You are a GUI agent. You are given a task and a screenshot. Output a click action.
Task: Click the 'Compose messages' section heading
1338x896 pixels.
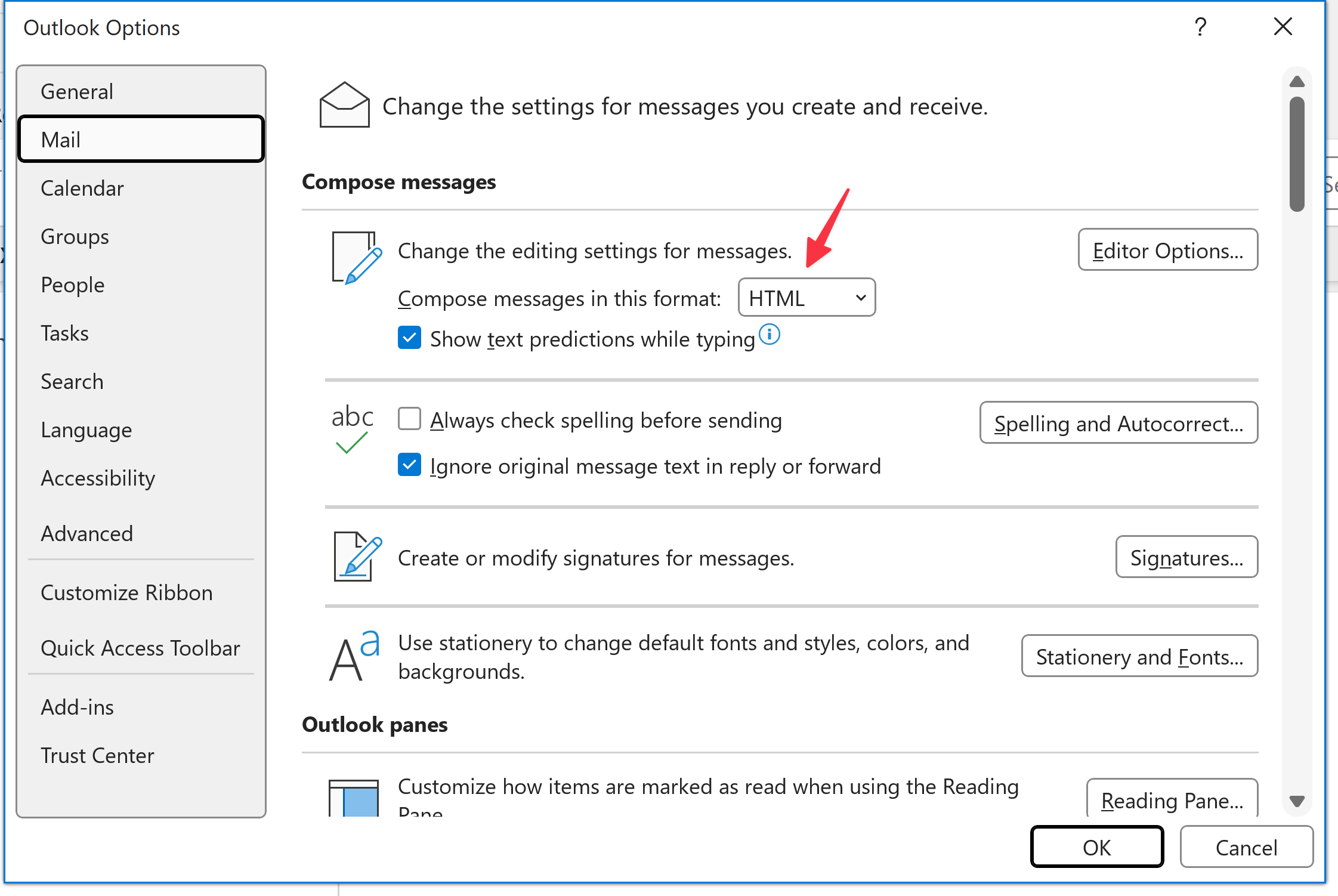[398, 181]
